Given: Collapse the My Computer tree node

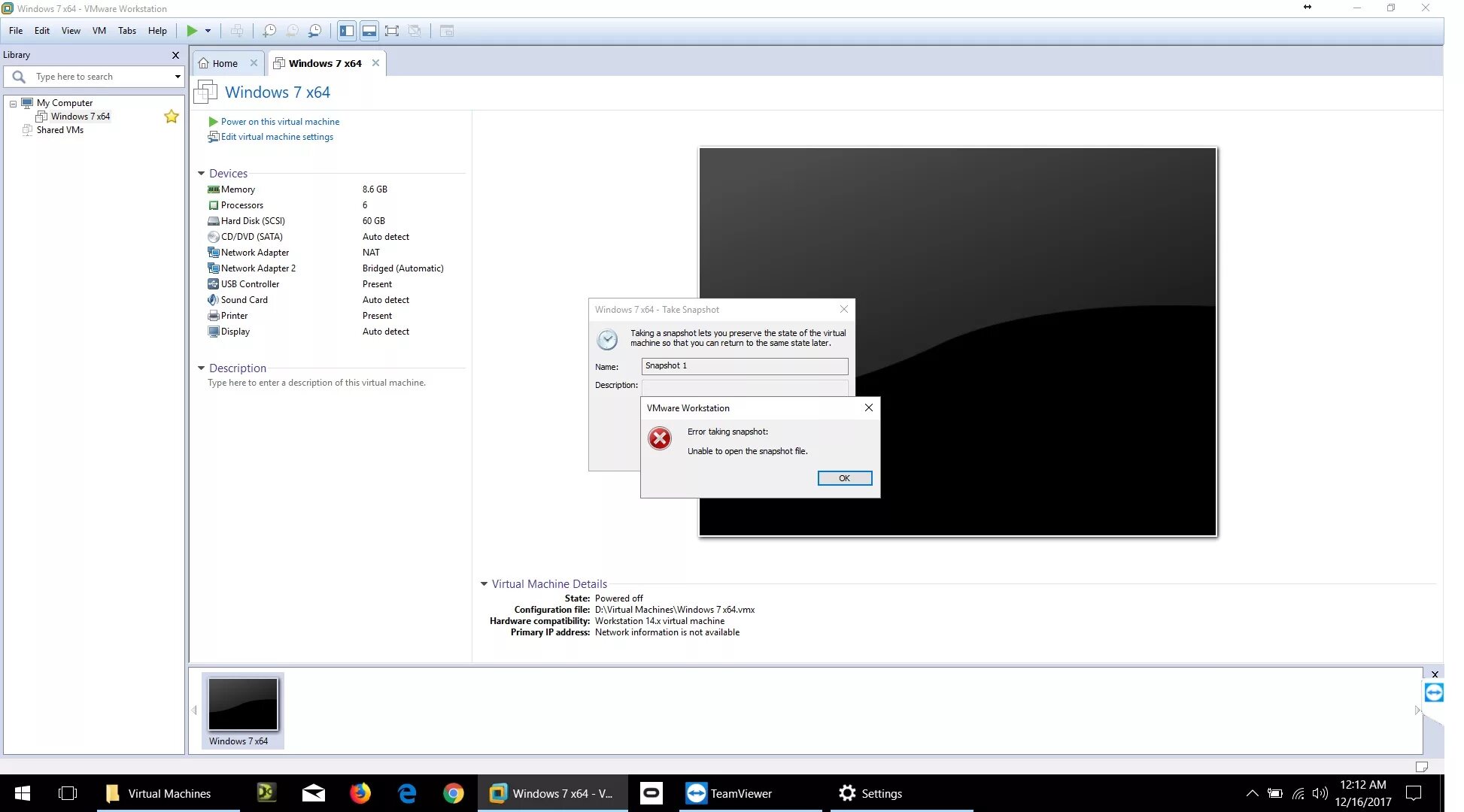Looking at the screenshot, I should click(13, 104).
